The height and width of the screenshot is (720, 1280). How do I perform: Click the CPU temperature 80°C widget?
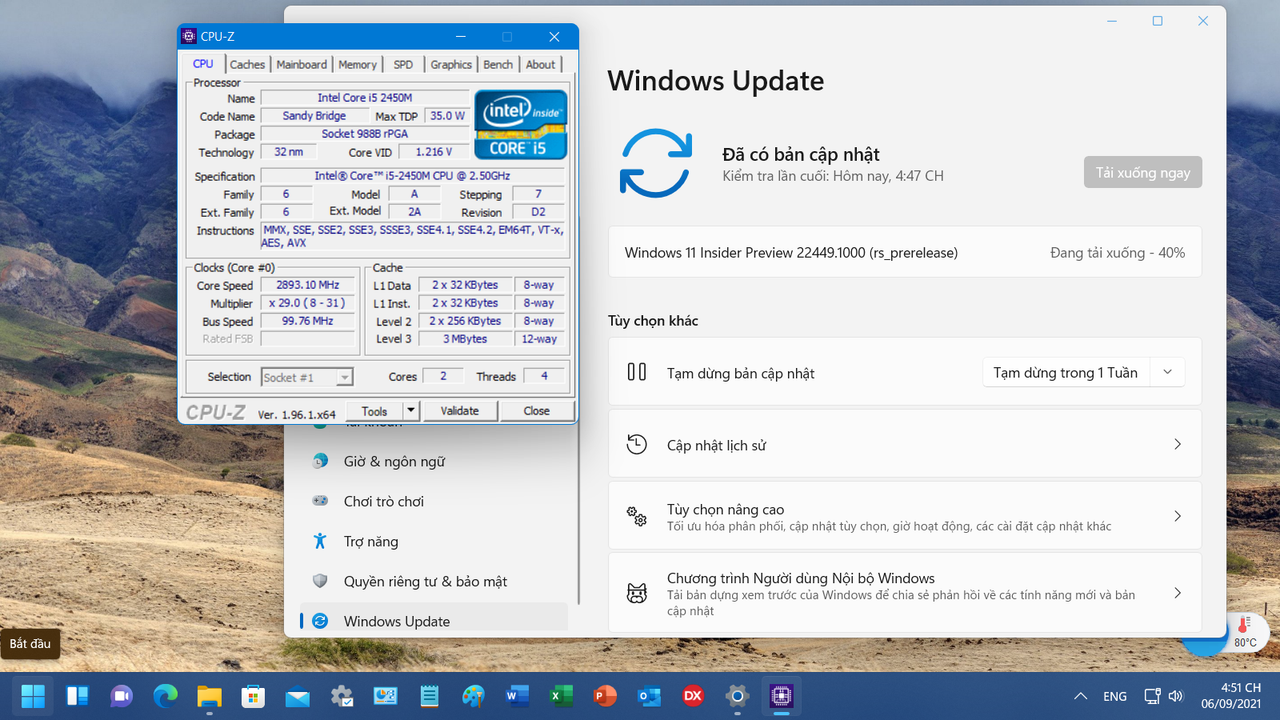coord(1245,633)
